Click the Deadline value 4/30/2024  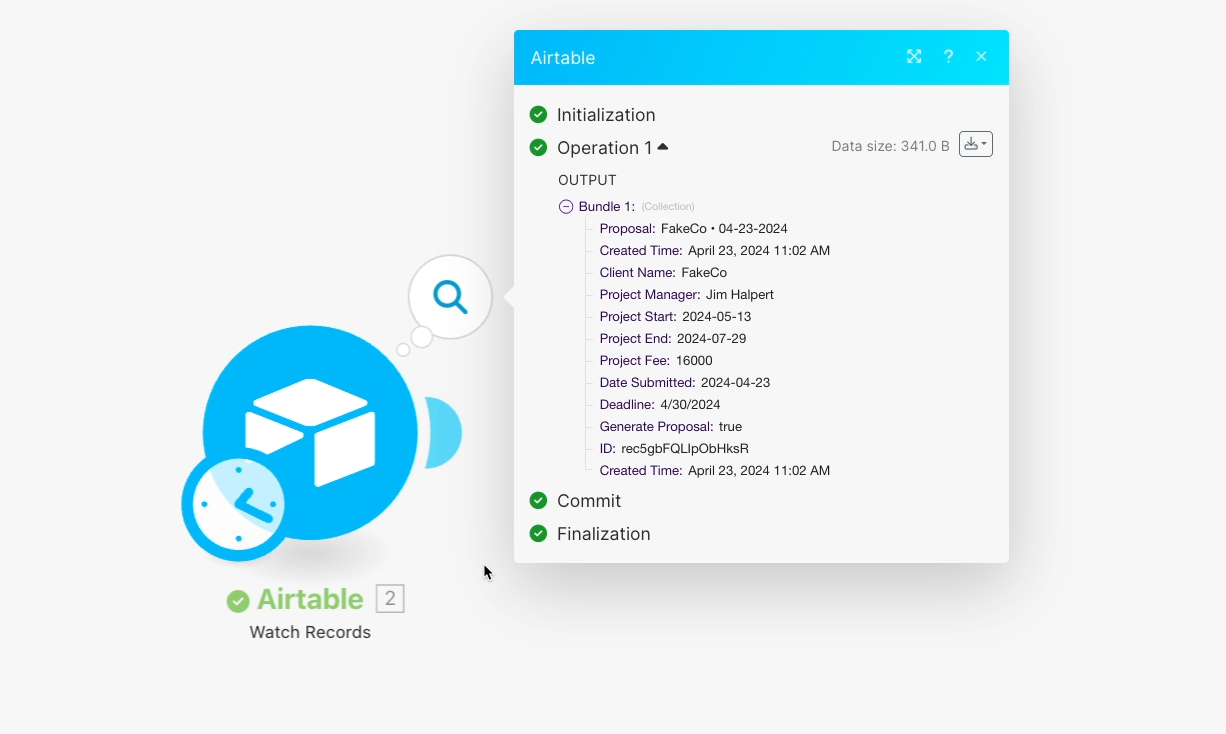[690, 404]
